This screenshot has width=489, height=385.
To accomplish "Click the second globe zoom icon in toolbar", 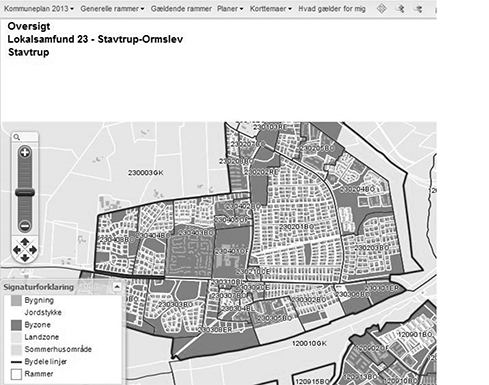I will coord(418,8).
